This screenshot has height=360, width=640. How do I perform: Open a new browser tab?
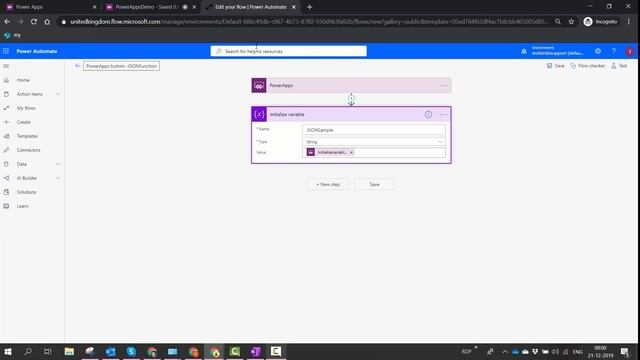(x=309, y=7)
